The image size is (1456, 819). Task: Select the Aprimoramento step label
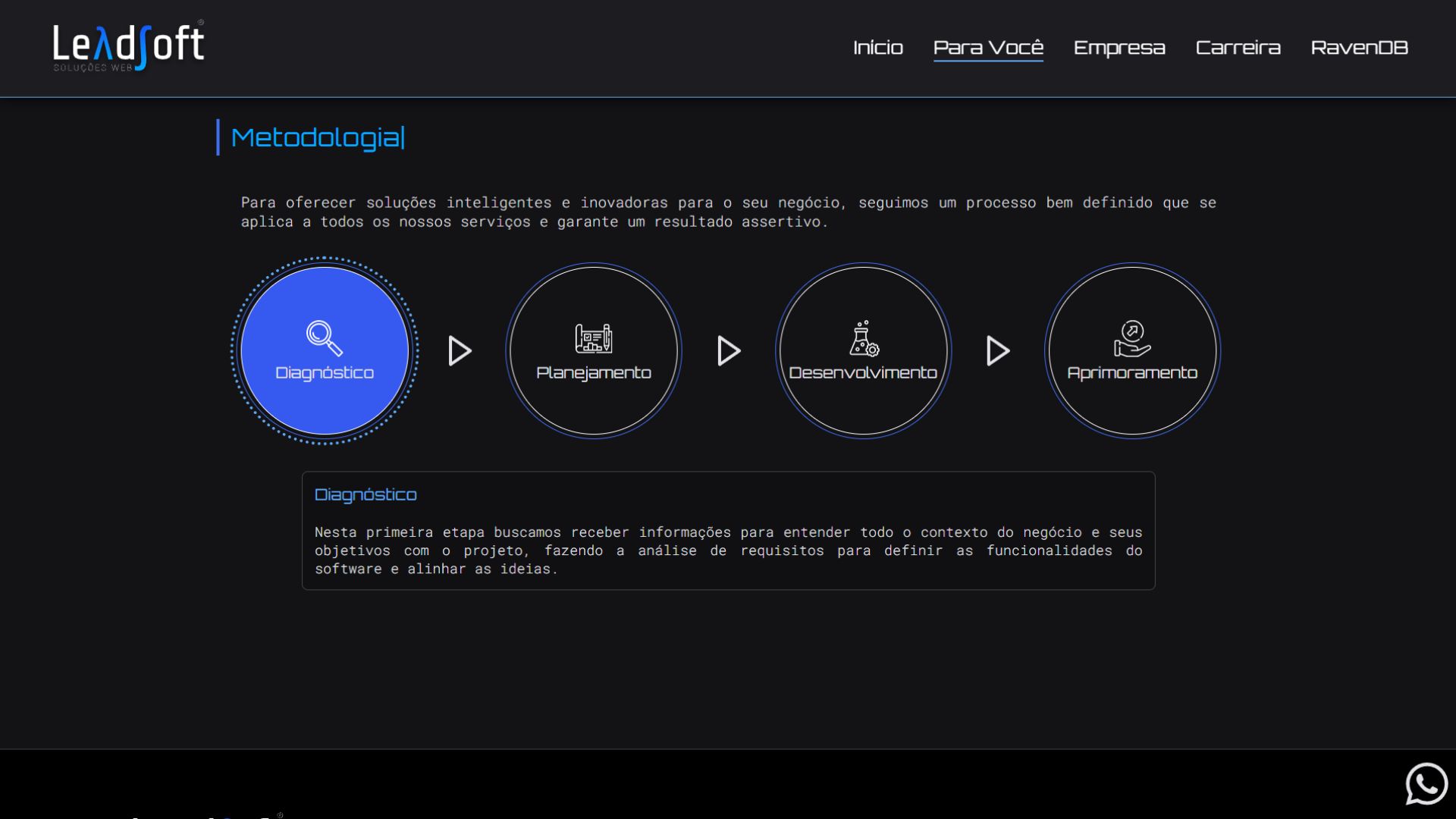(1132, 373)
